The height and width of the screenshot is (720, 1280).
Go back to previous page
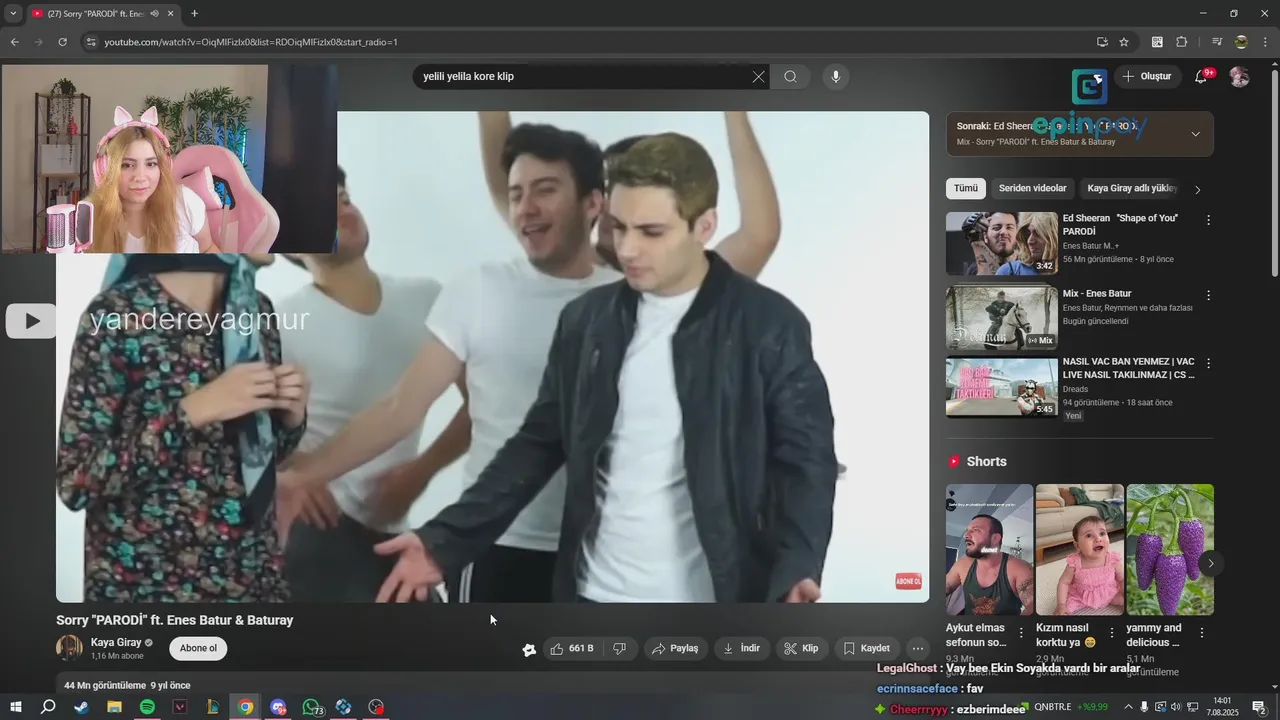tap(14, 42)
